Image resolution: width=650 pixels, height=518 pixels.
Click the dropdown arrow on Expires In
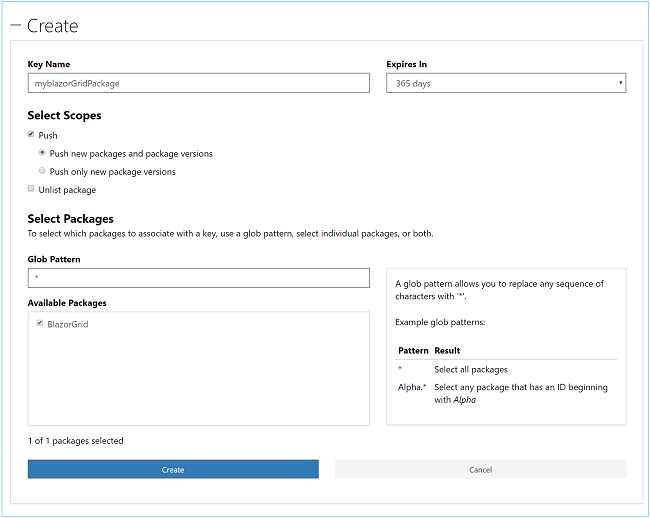click(x=620, y=83)
